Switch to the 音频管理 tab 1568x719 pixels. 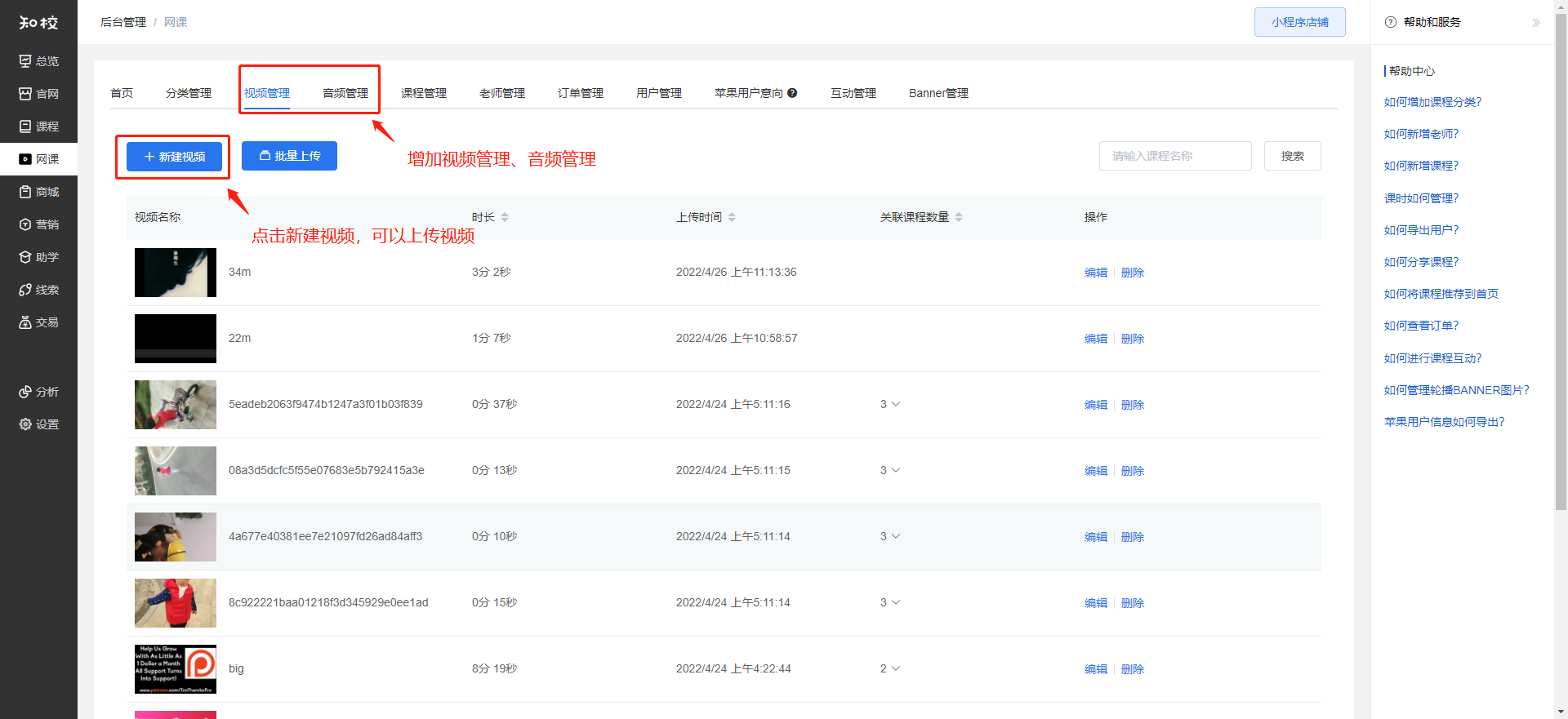(x=345, y=93)
